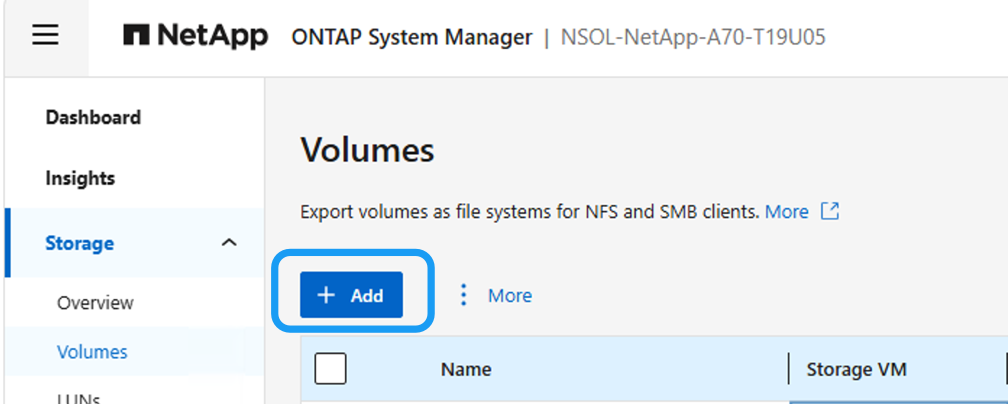Open the hamburger navigation menu
The image size is (1008, 404).
pyautogui.click(x=46, y=35)
